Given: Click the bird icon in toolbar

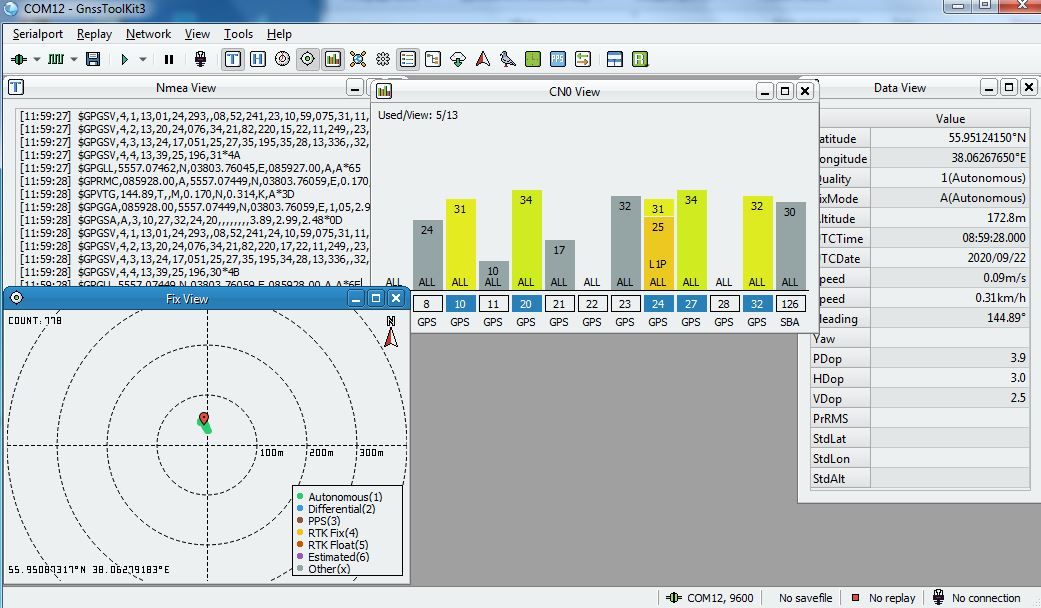Looking at the screenshot, I should 508,60.
